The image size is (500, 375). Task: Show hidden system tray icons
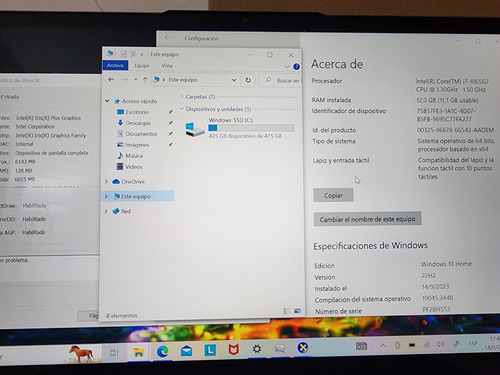click(x=383, y=346)
